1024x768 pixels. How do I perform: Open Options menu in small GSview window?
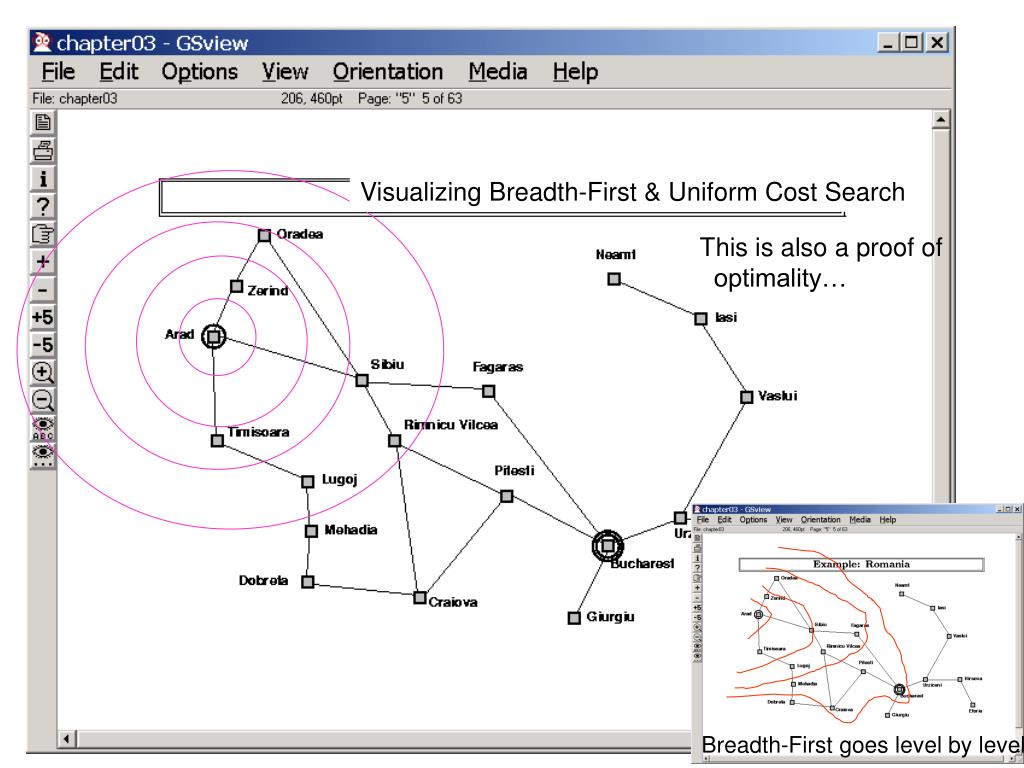pyautogui.click(x=753, y=520)
